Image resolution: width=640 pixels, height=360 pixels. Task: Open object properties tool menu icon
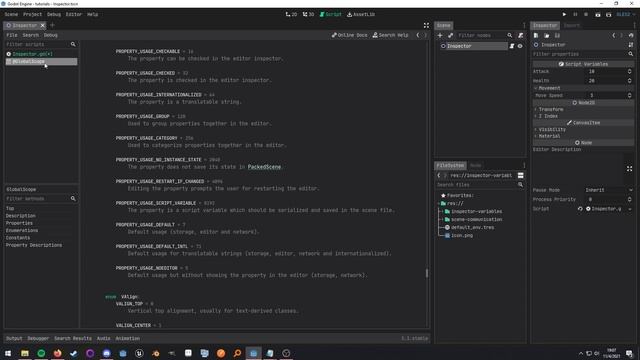(x=631, y=45)
